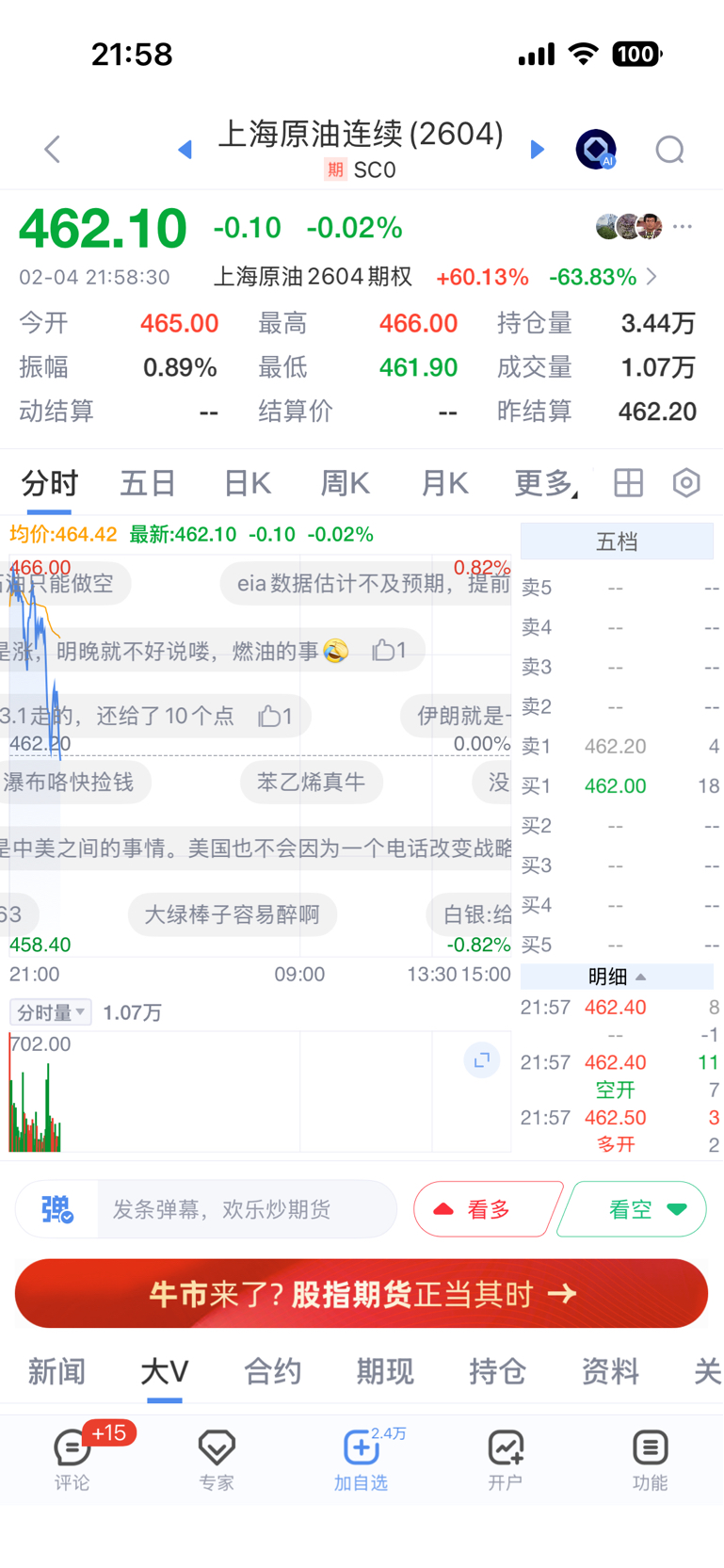Switch to 月K chart tab
This screenshot has height=1568, width=724.
click(x=444, y=483)
